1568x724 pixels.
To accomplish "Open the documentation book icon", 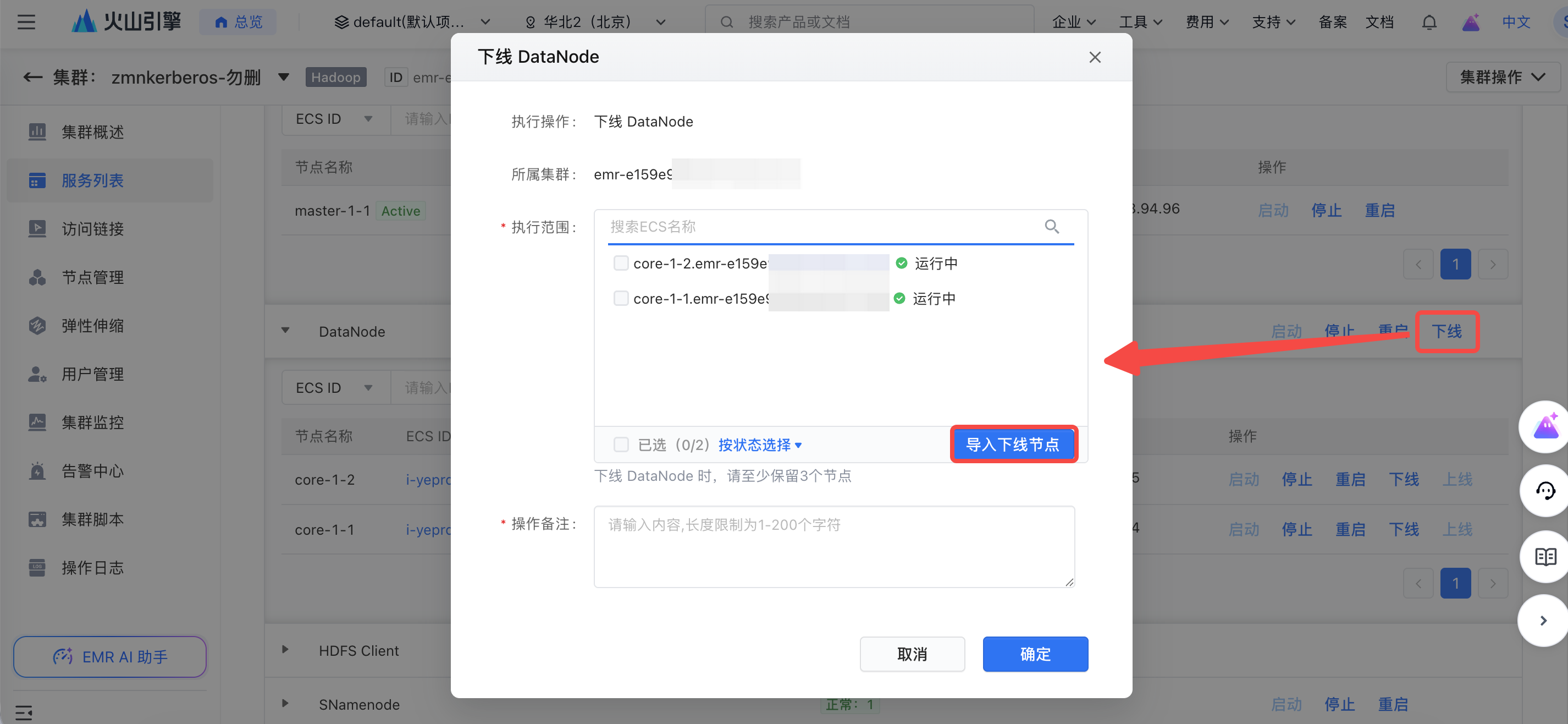I will pyautogui.click(x=1544, y=557).
